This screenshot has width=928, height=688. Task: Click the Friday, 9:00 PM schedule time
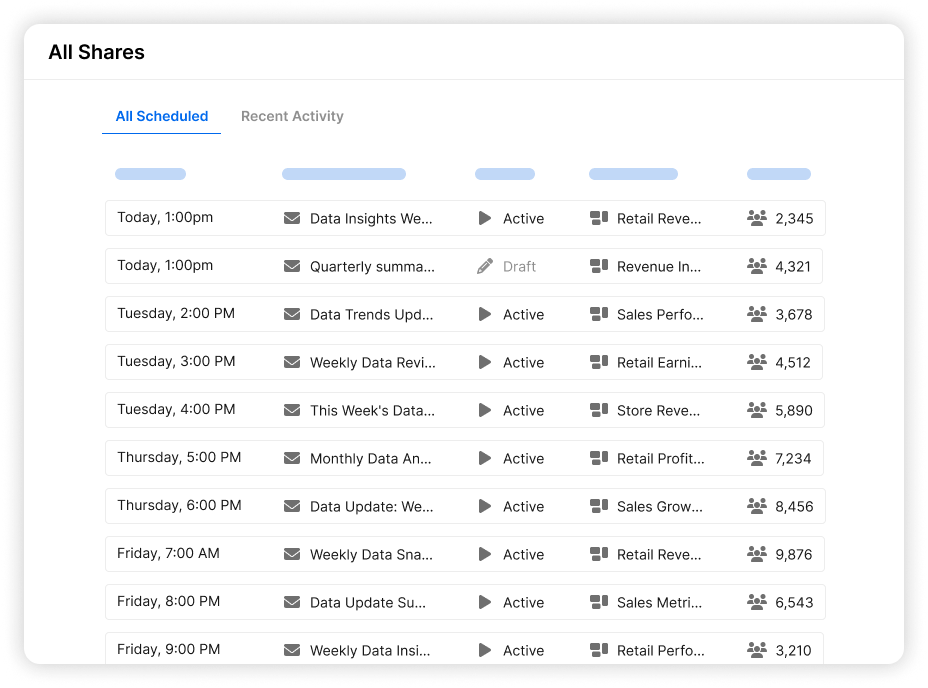tap(168, 649)
